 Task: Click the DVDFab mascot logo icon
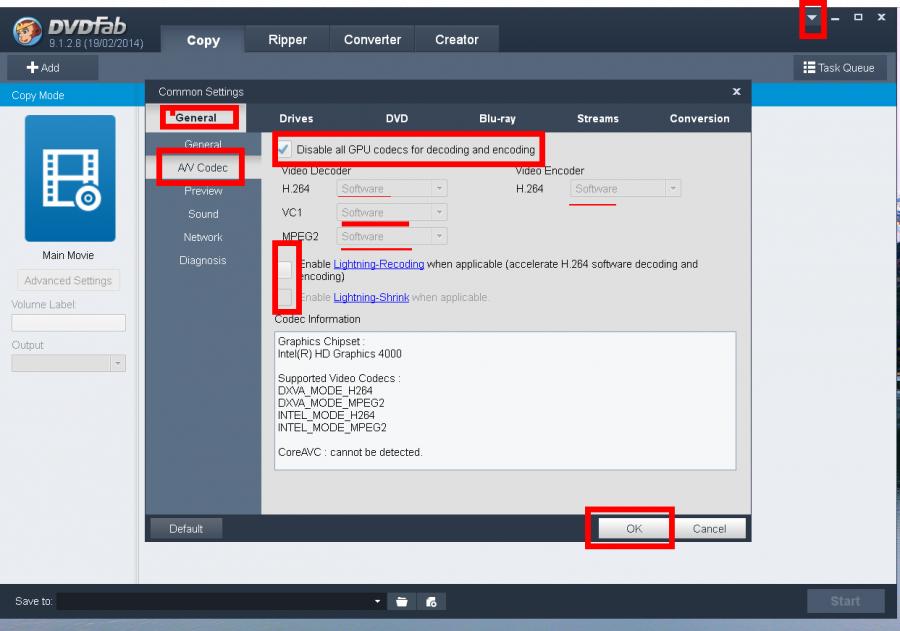[x=27, y=31]
